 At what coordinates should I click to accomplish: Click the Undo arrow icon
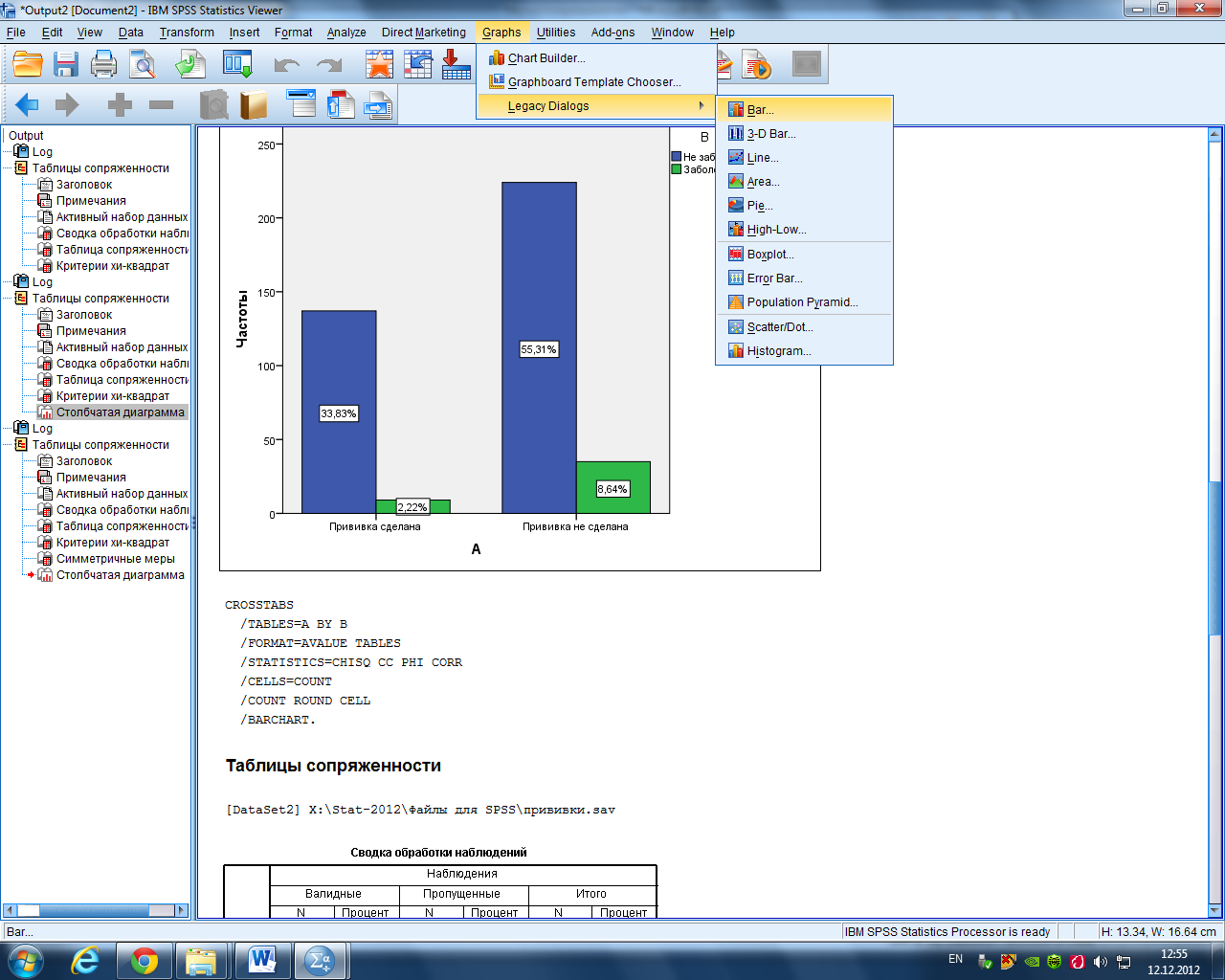coord(287,65)
